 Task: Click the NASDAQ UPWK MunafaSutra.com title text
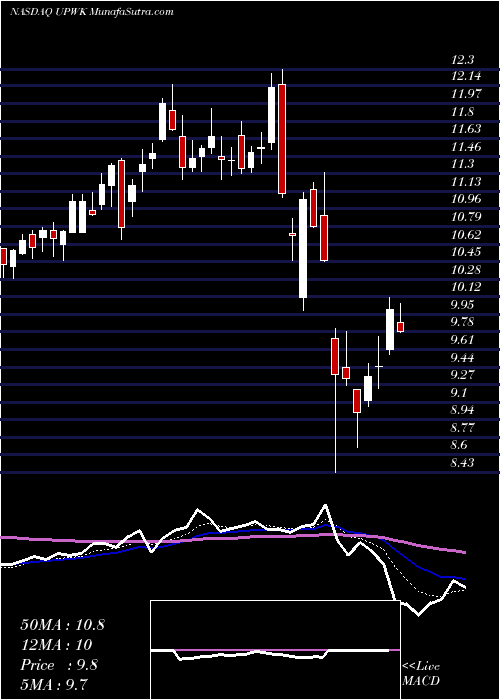coord(92,12)
